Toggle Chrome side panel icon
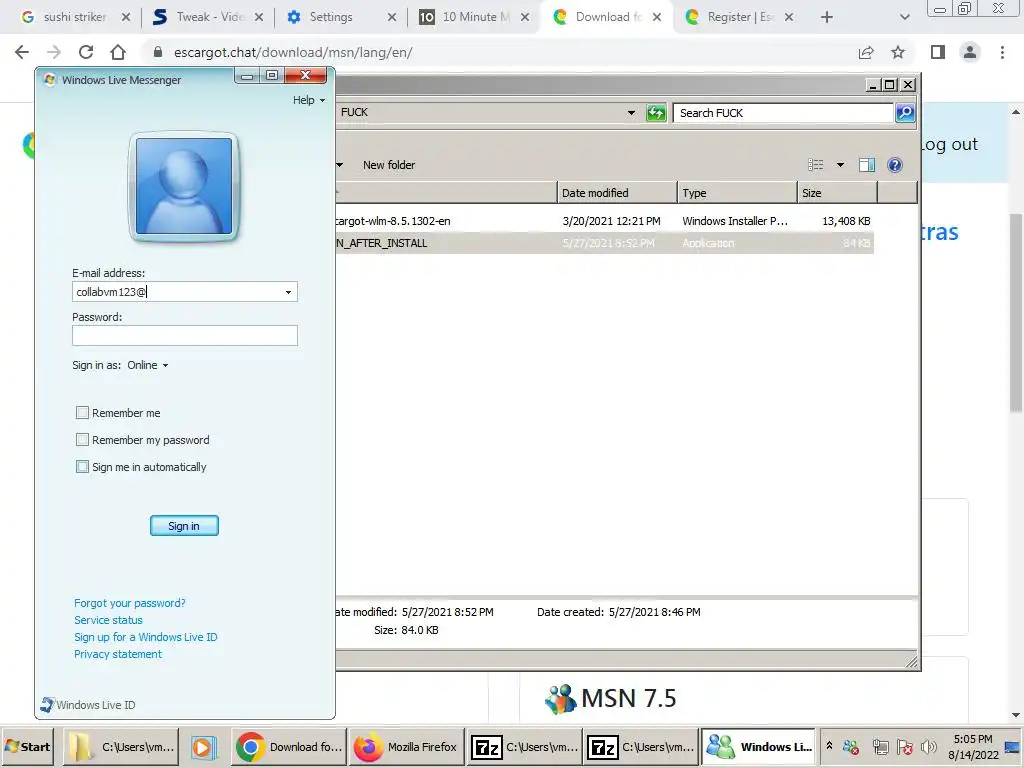 (x=938, y=52)
